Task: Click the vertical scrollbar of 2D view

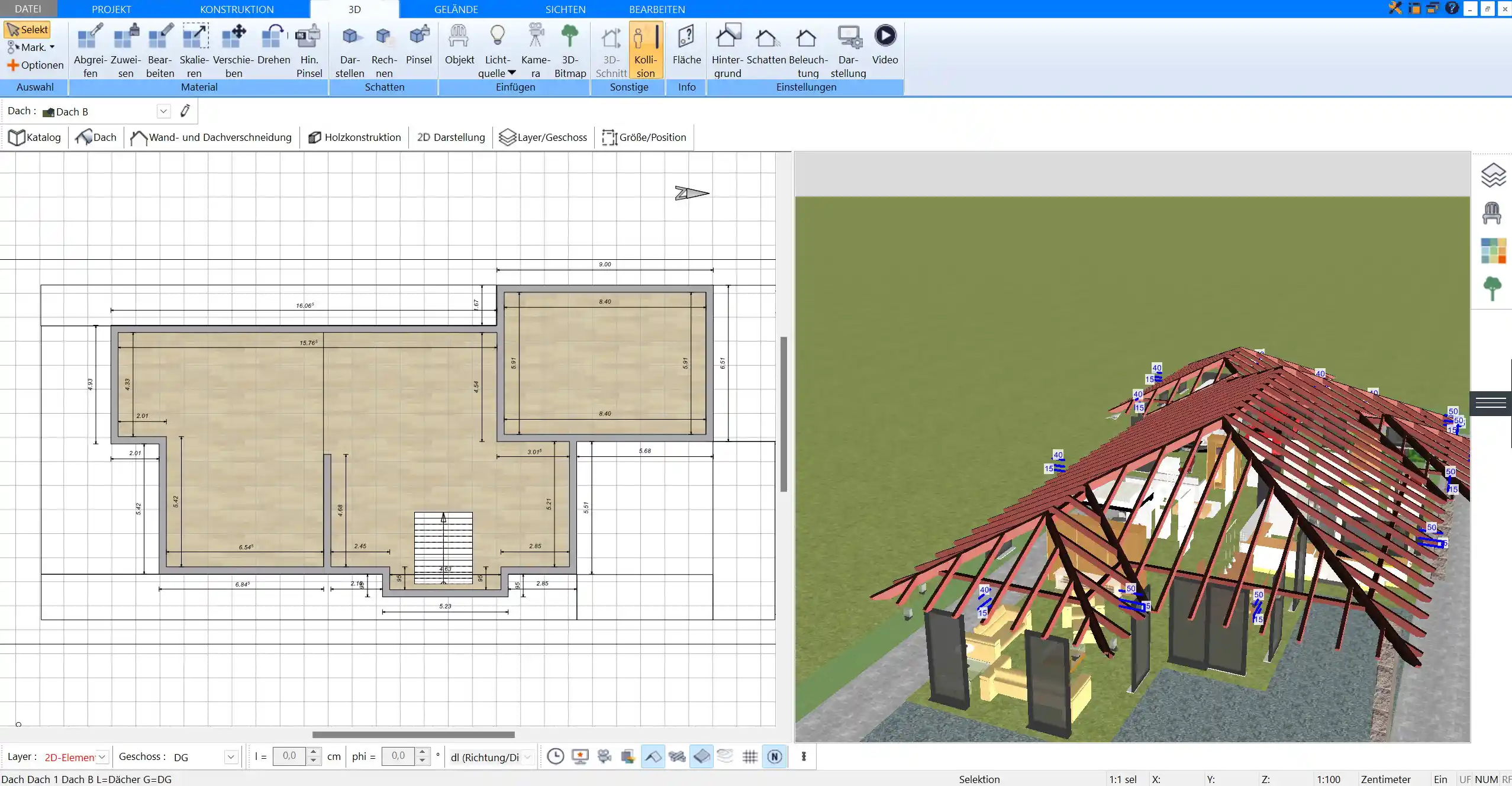Action: 784,414
